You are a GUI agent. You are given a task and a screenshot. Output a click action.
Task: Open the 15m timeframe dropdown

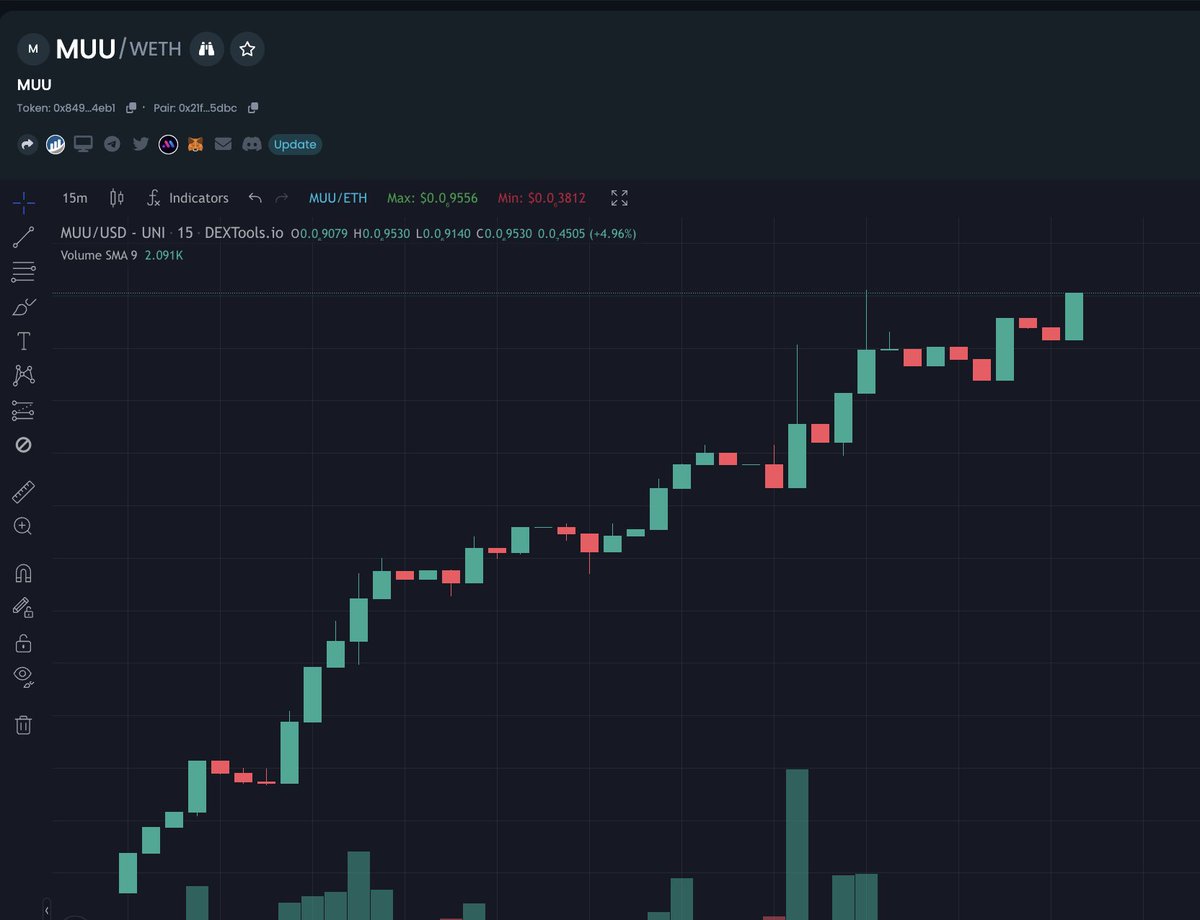pyautogui.click(x=74, y=198)
